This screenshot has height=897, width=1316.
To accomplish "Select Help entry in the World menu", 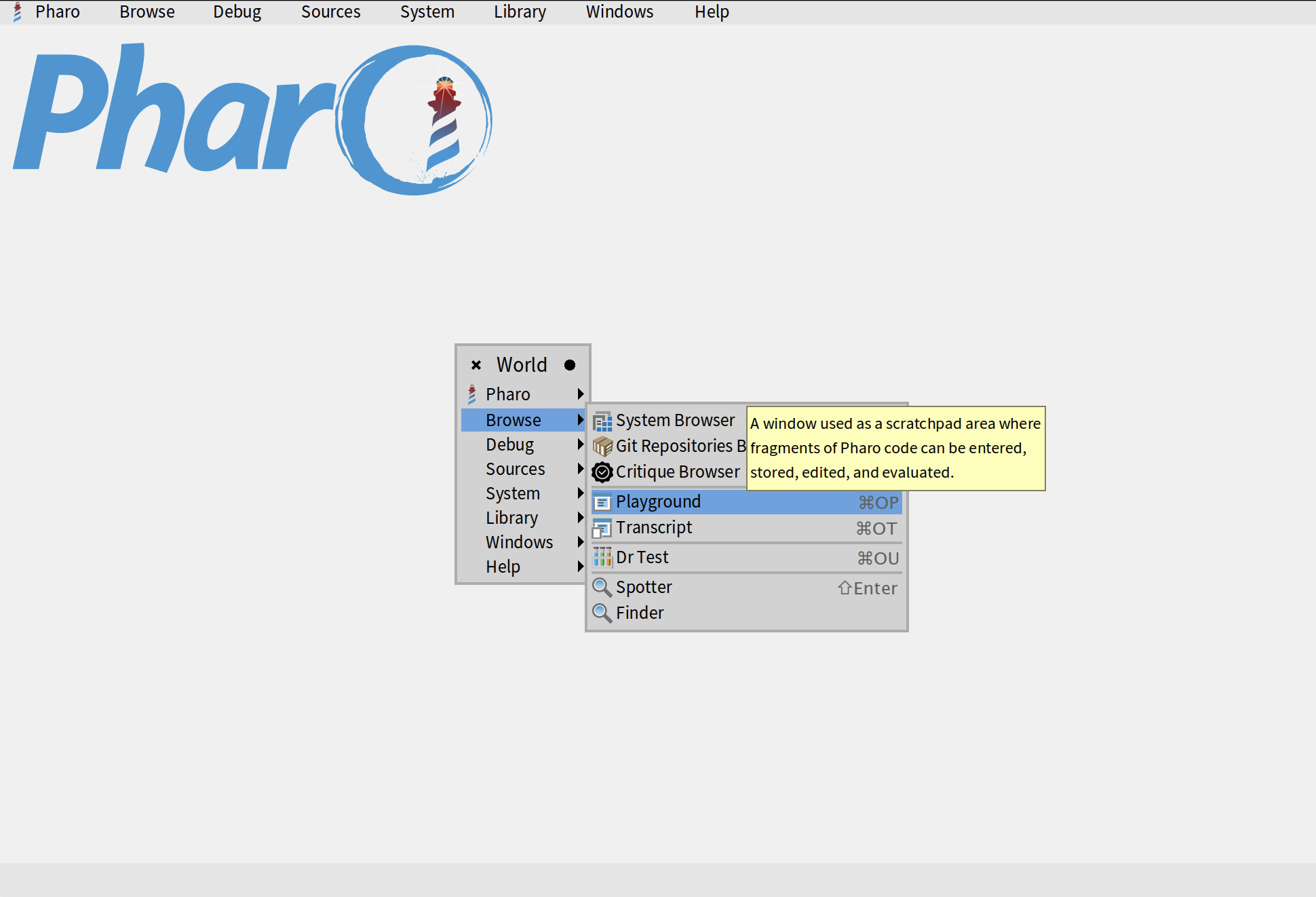I will pyautogui.click(x=503, y=567).
